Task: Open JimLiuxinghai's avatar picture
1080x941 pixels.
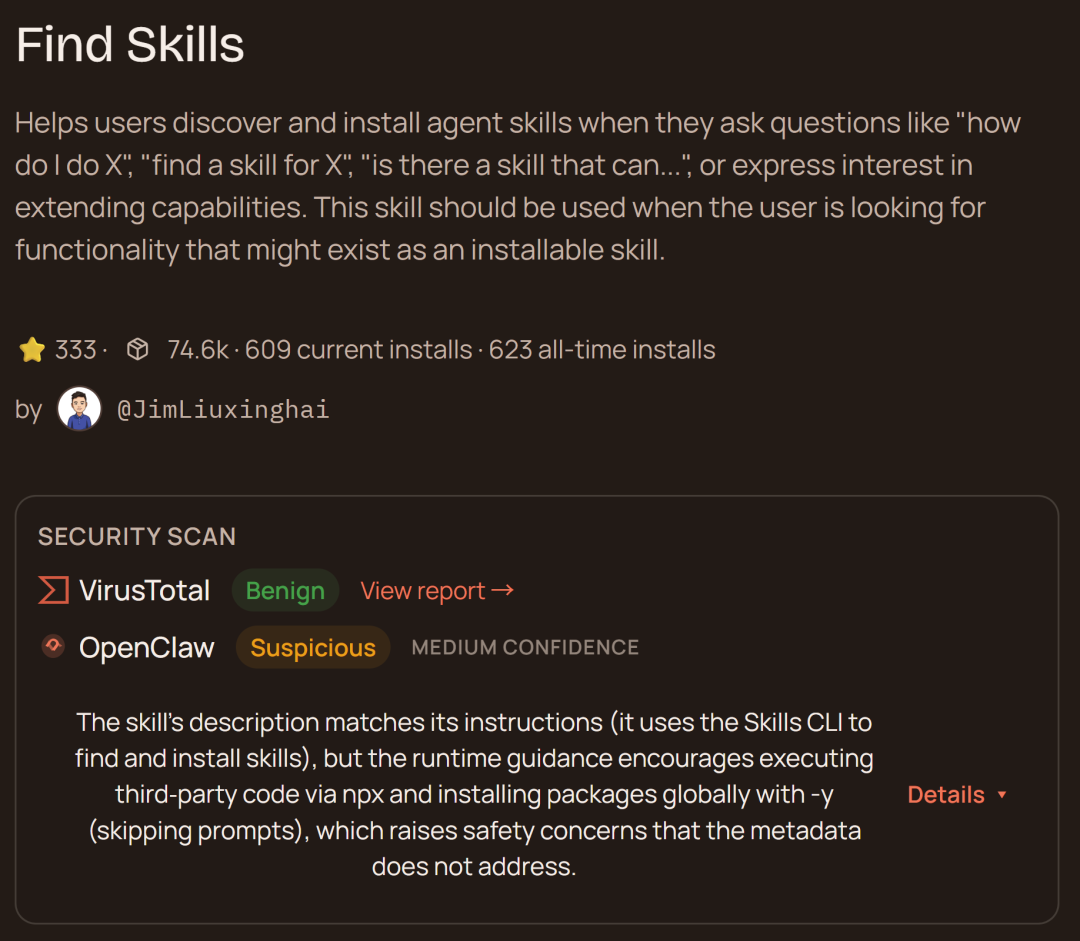Action: (x=79, y=409)
